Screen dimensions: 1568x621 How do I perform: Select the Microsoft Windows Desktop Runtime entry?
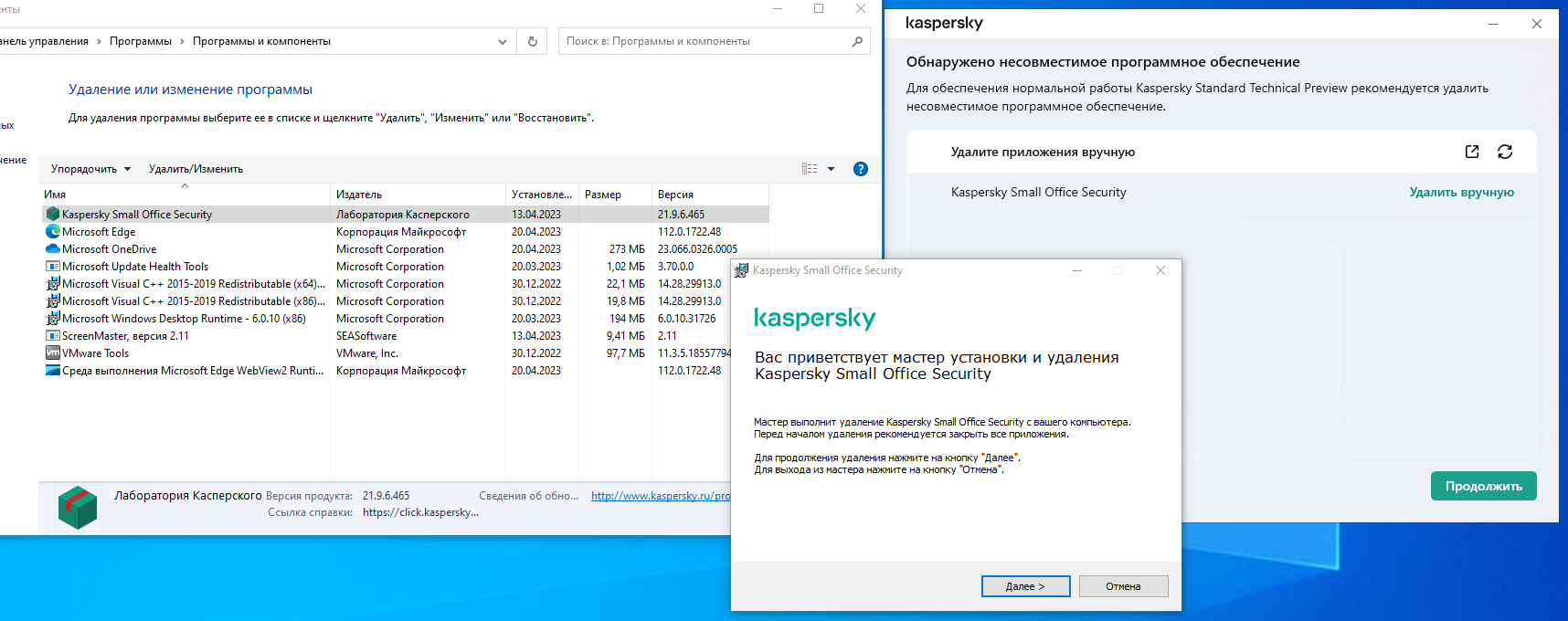coord(184,319)
